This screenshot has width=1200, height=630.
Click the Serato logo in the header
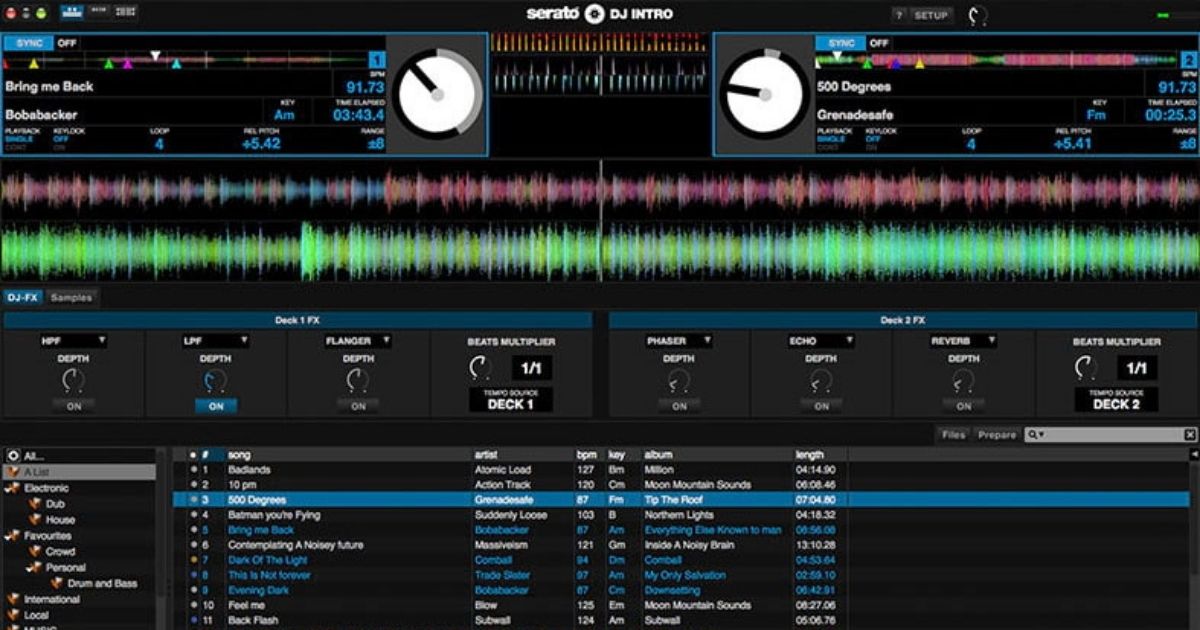pyautogui.click(x=572, y=13)
